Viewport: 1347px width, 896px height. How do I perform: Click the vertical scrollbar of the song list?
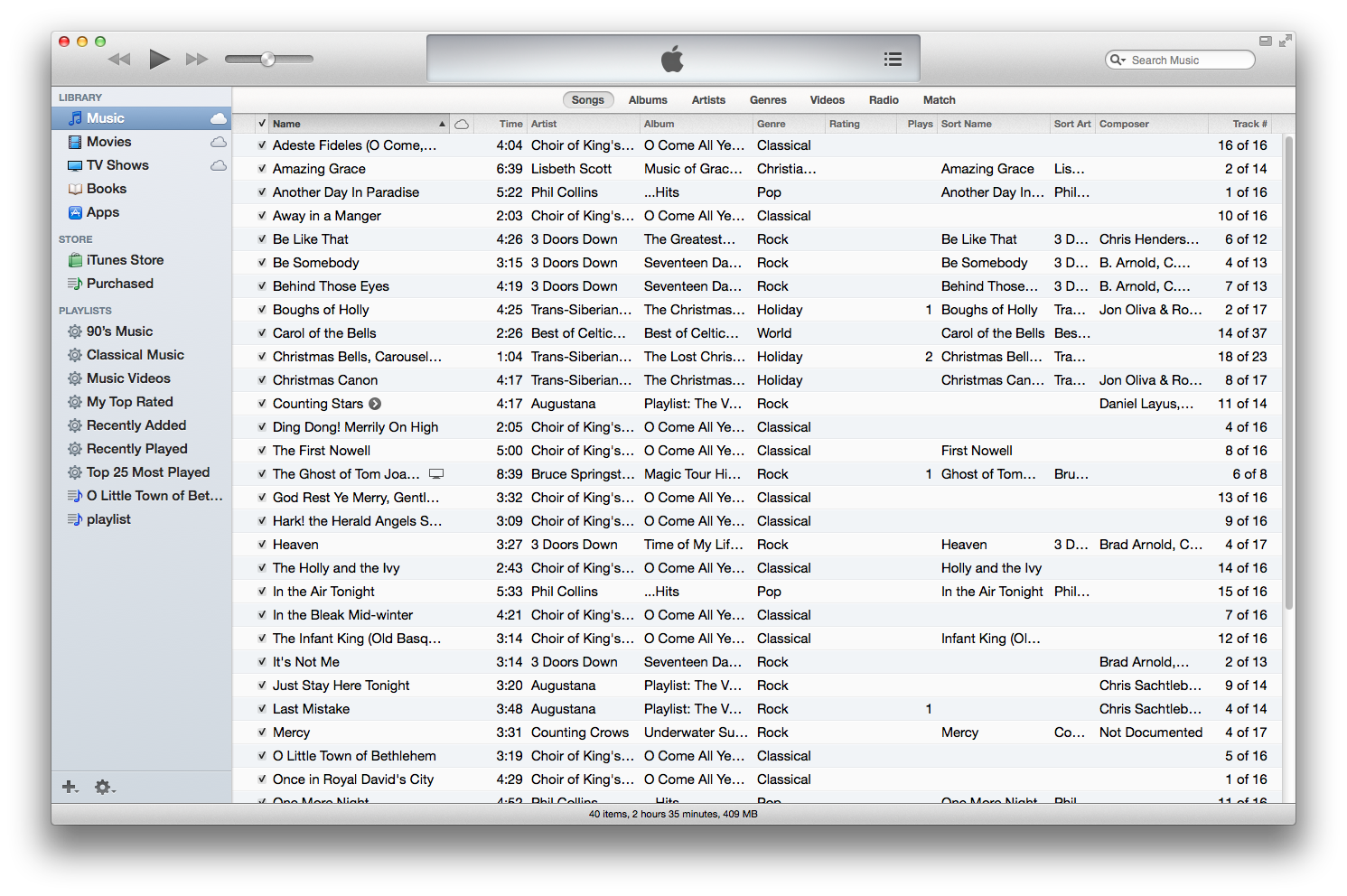[1289, 372]
